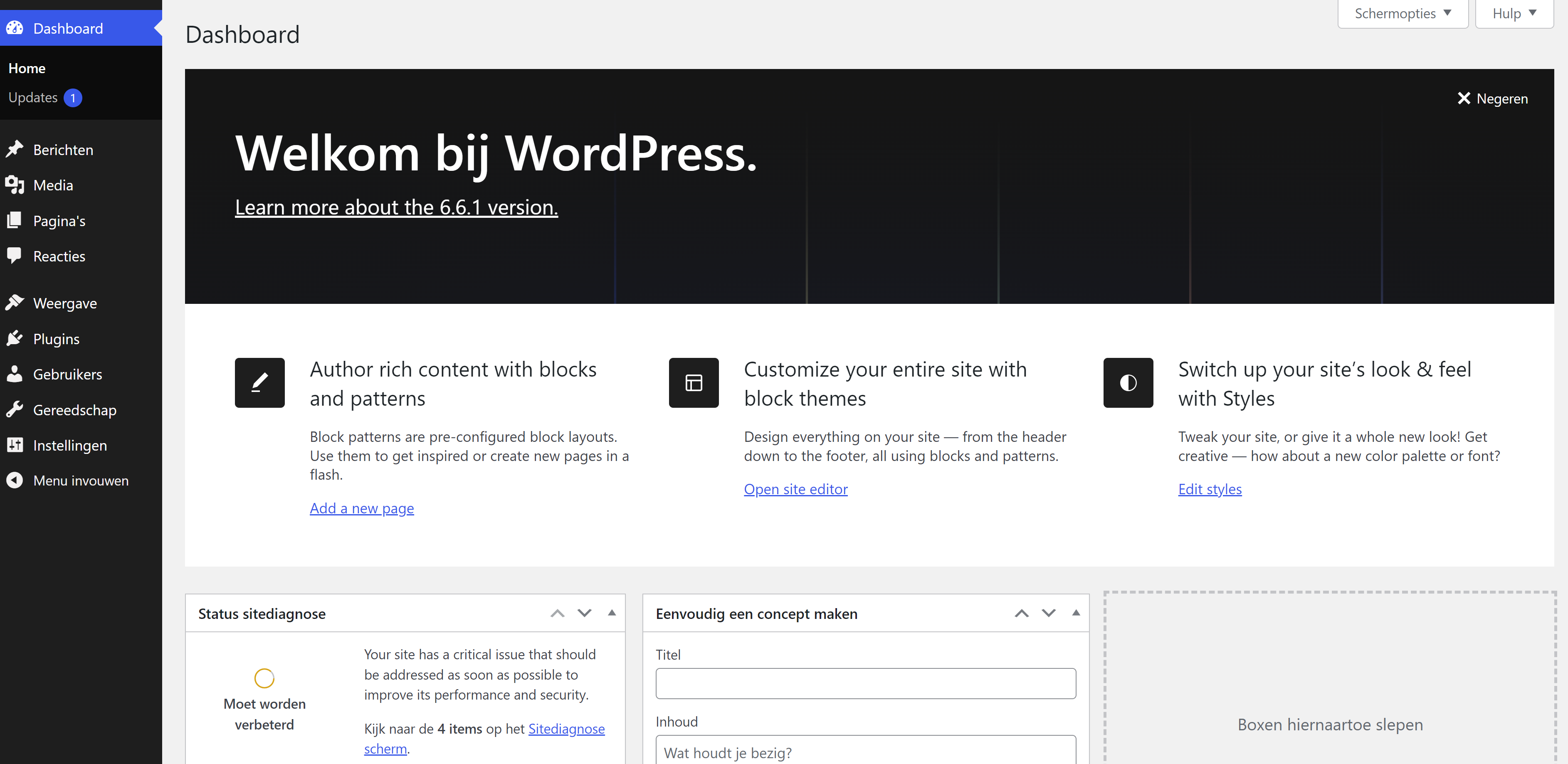The height and width of the screenshot is (764, 1568).
Task: Click the Plugins icon in sidebar
Action: click(17, 338)
